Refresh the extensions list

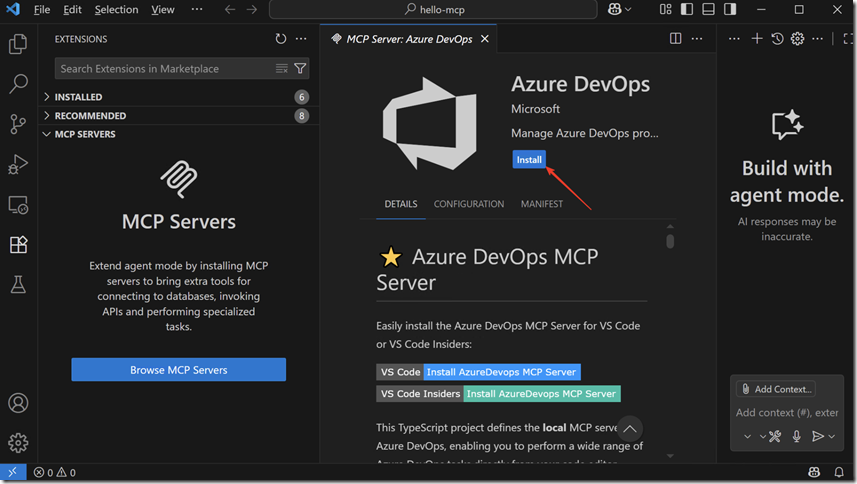(281, 39)
